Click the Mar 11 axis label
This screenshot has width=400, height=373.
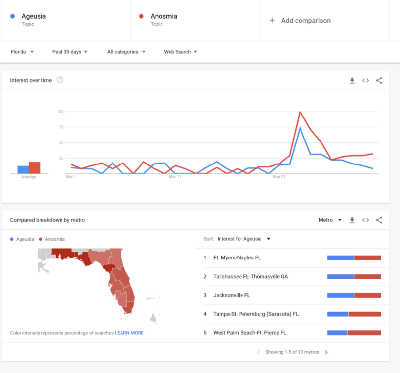(x=175, y=177)
